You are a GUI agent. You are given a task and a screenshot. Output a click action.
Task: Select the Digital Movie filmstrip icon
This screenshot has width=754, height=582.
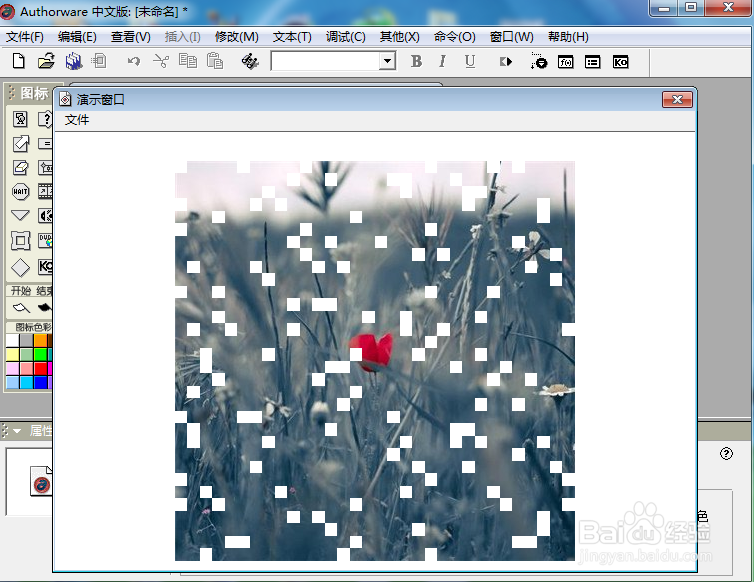tap(45, 191)
